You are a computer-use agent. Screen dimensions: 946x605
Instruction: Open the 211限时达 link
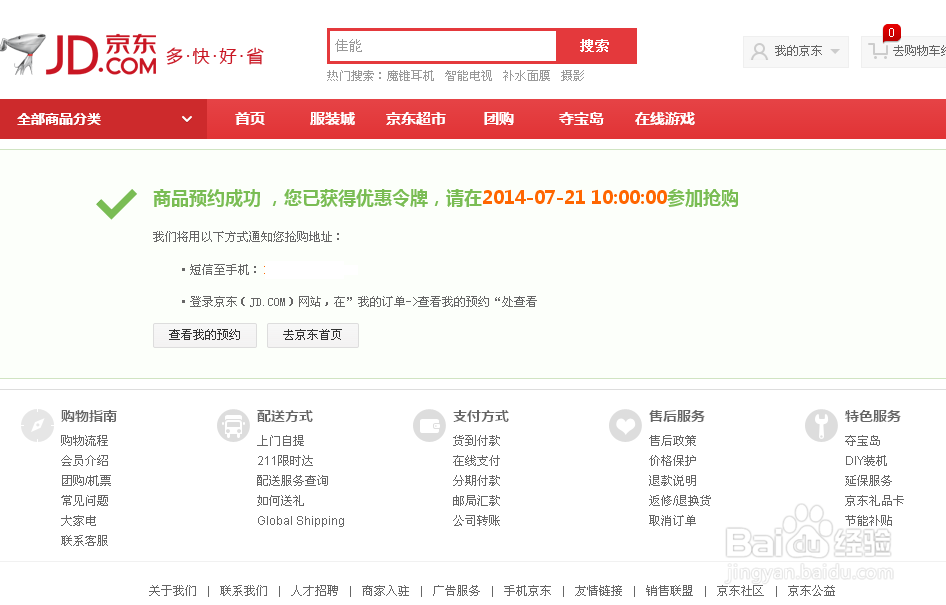coord(285,461)
